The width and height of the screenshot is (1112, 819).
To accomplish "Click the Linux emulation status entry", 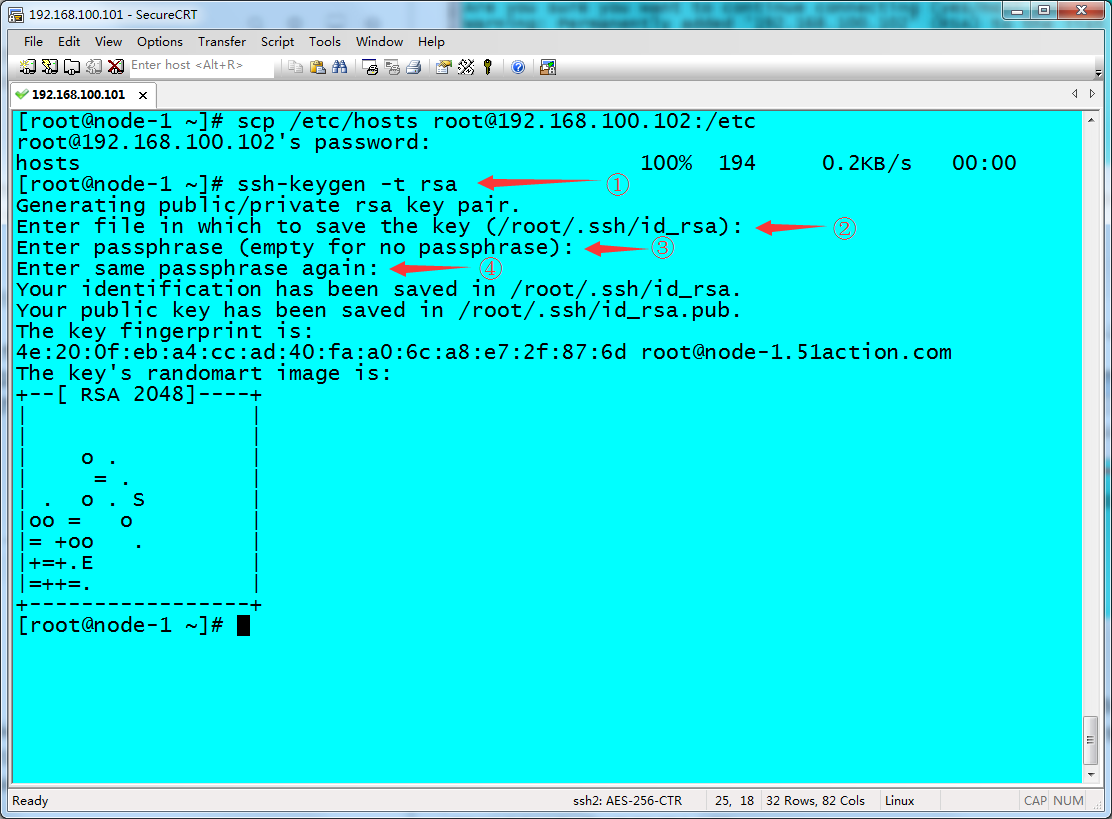I will tap(899, 801).
